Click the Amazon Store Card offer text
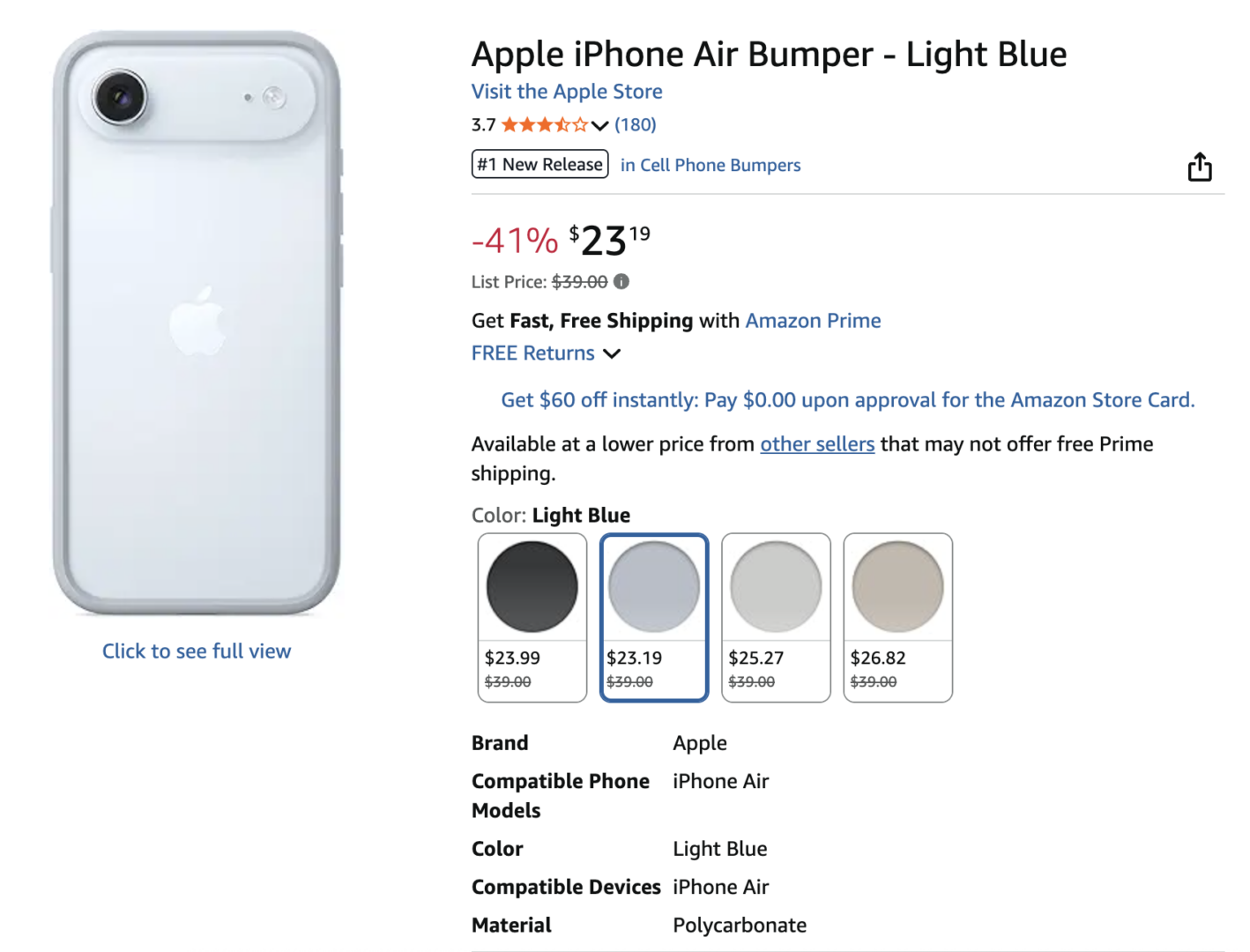The image size is (1250, 952). 847,399
